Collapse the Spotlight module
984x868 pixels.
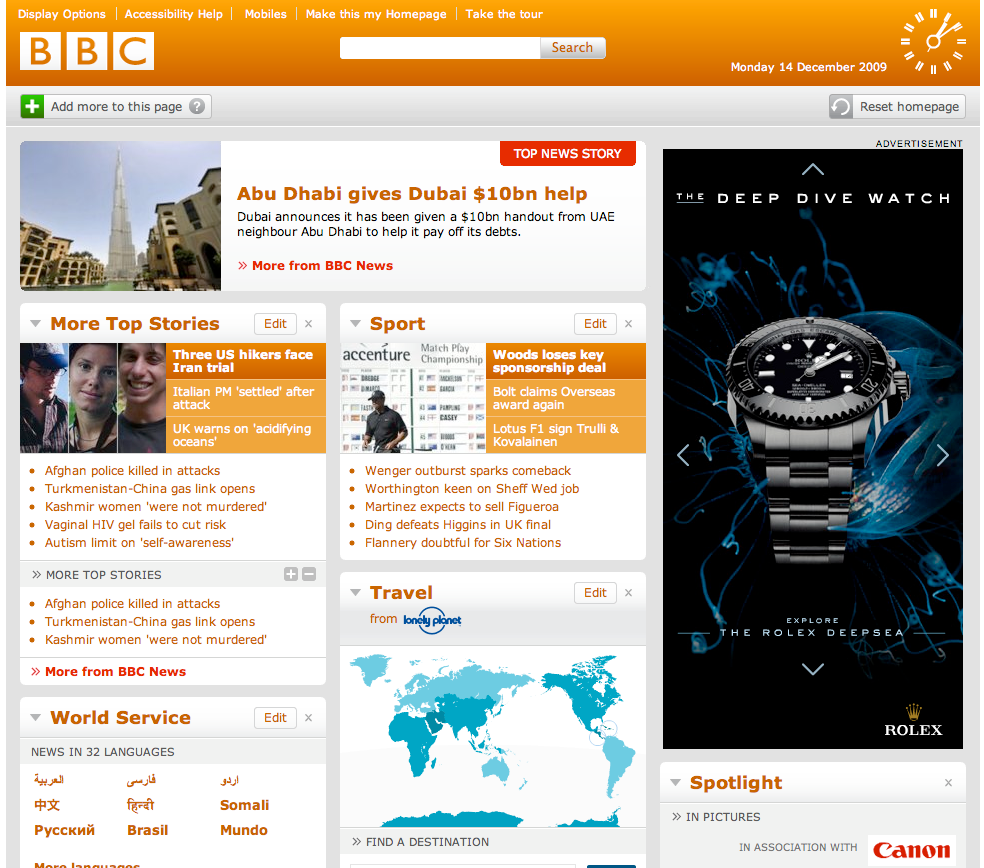(675, 783)
